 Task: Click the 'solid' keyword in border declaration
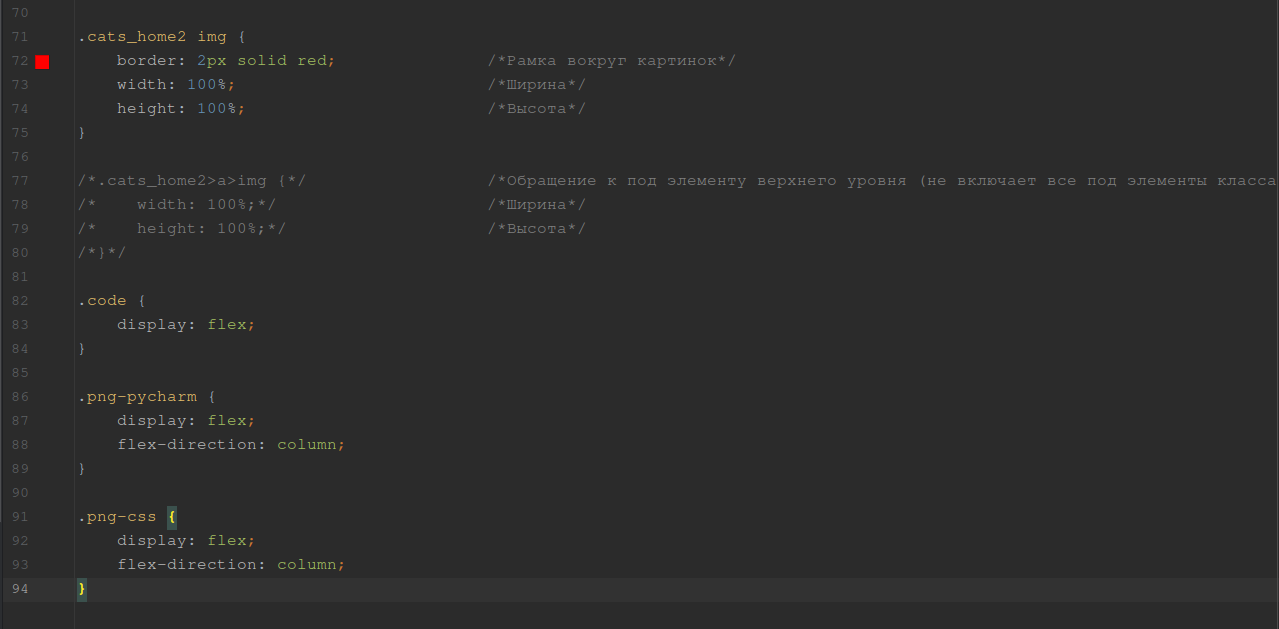point(262,61)
